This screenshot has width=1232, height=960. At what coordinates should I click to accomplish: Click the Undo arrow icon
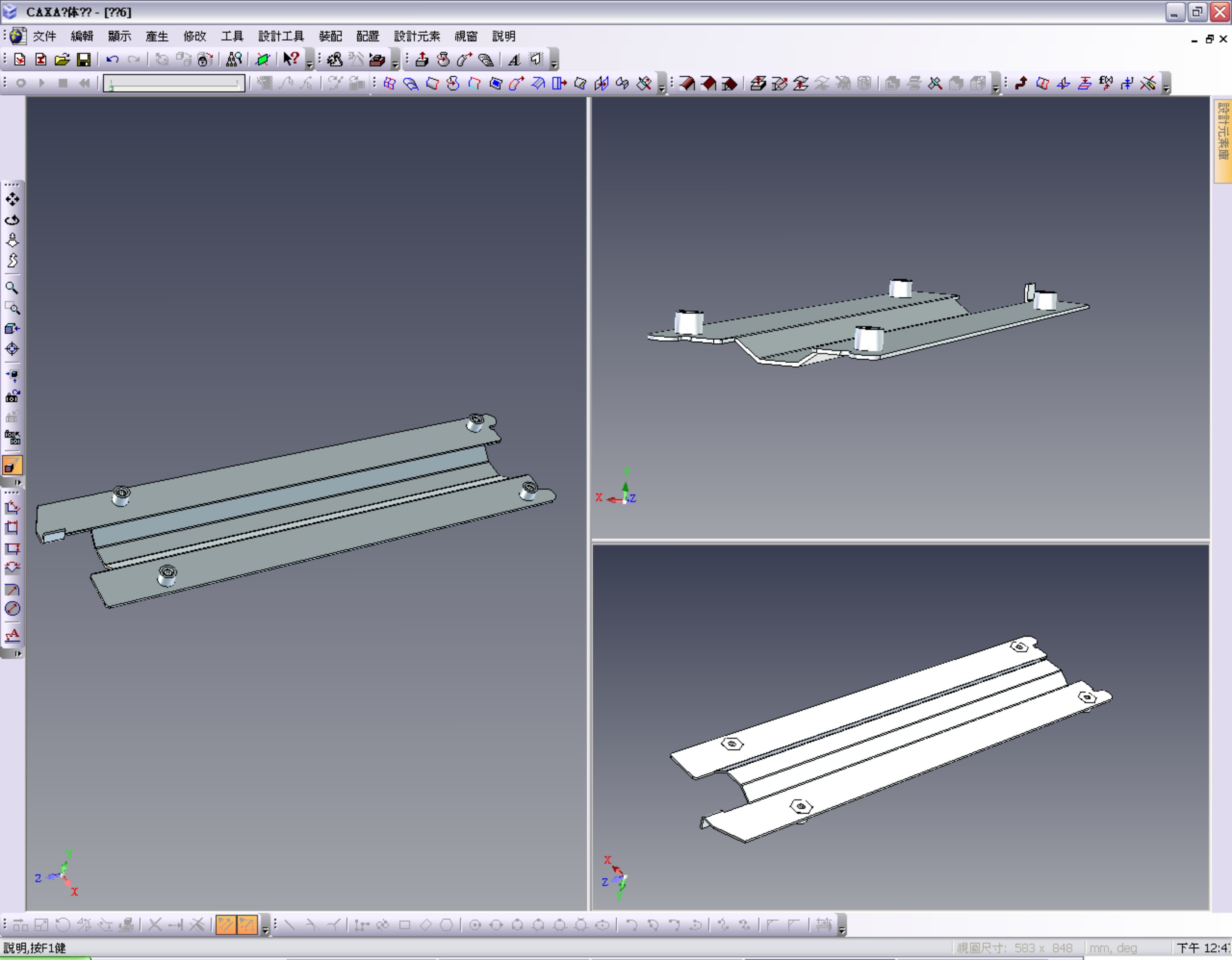pyautogui.click(x=112, y=59)
